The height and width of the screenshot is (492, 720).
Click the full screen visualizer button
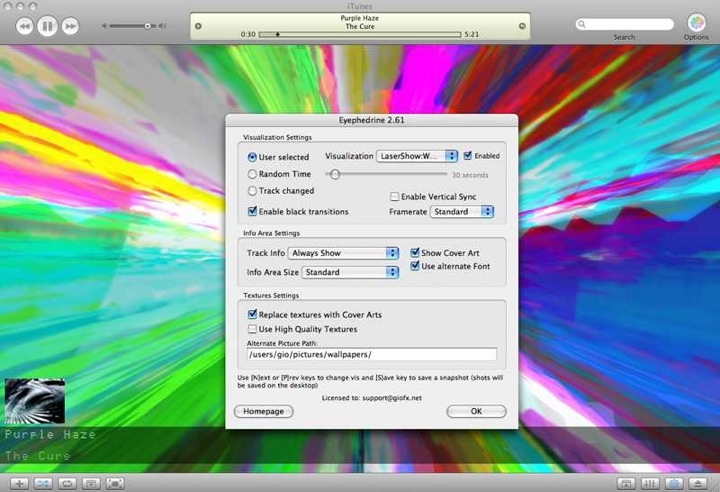[x=115, y=483]
